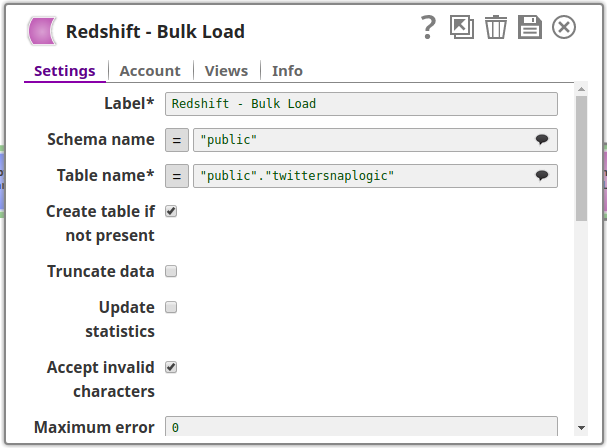Screen dimensions: 607x448
Task: Uncheck Create table if not present
Action: click(x=171, y=211)
